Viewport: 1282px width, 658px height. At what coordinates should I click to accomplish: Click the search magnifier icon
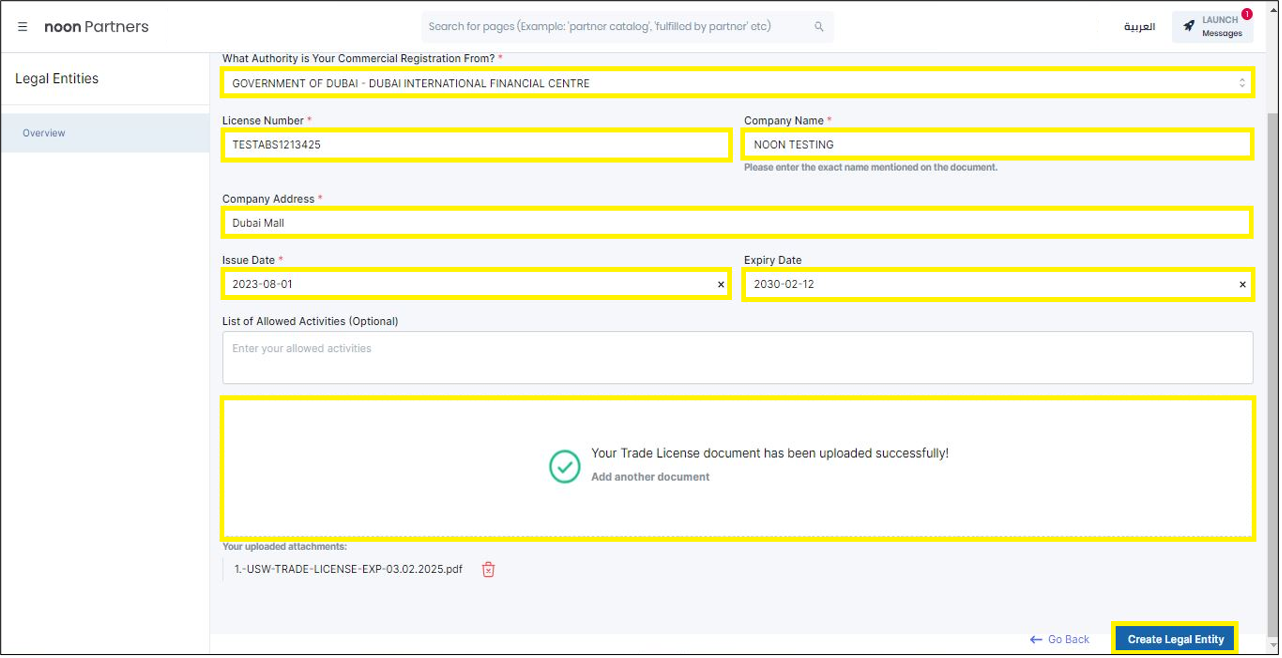(819, 27)
